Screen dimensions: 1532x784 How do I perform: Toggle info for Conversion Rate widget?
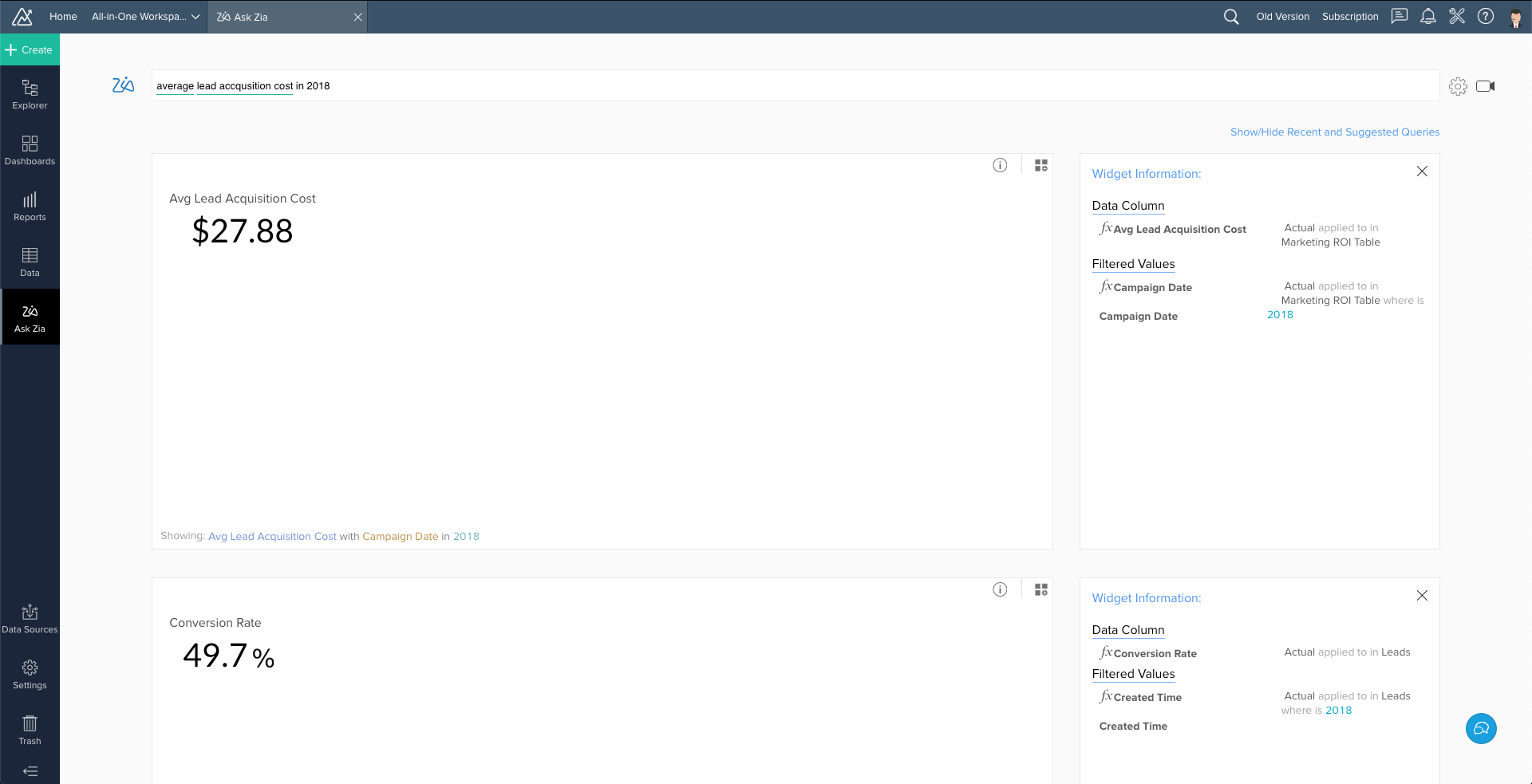[1000, 589]
